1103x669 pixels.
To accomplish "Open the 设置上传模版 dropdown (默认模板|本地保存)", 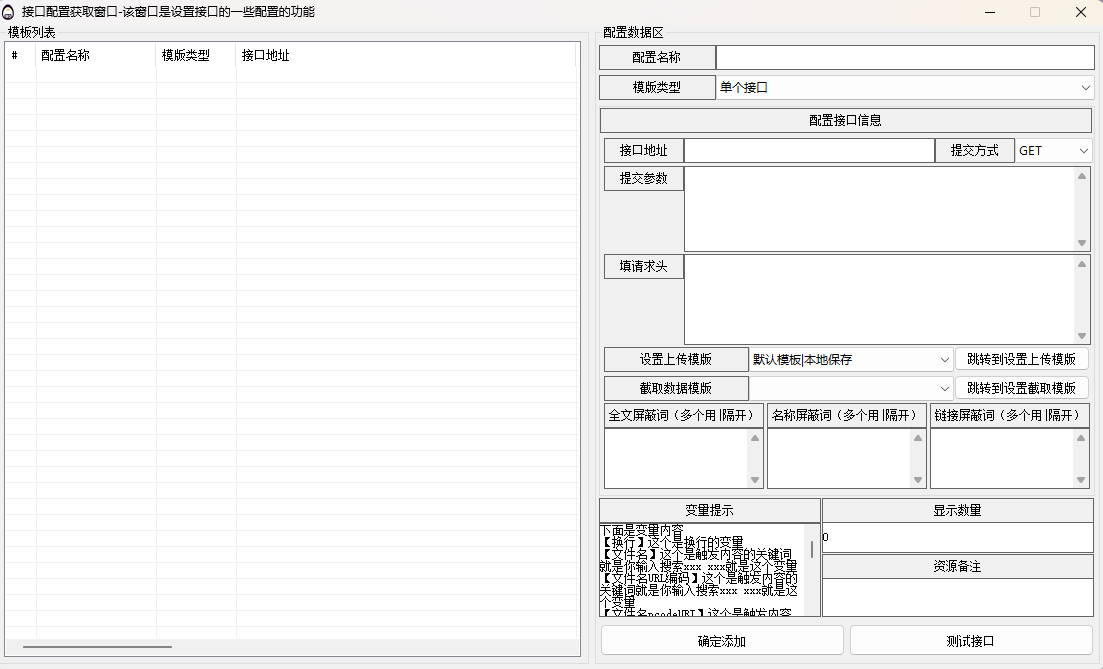I will pyautogui.click(x=850, y=359).
